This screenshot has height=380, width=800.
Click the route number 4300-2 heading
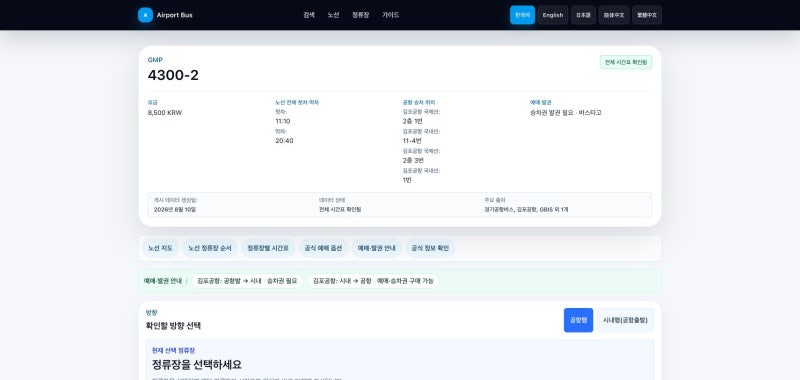pos(173,75)
